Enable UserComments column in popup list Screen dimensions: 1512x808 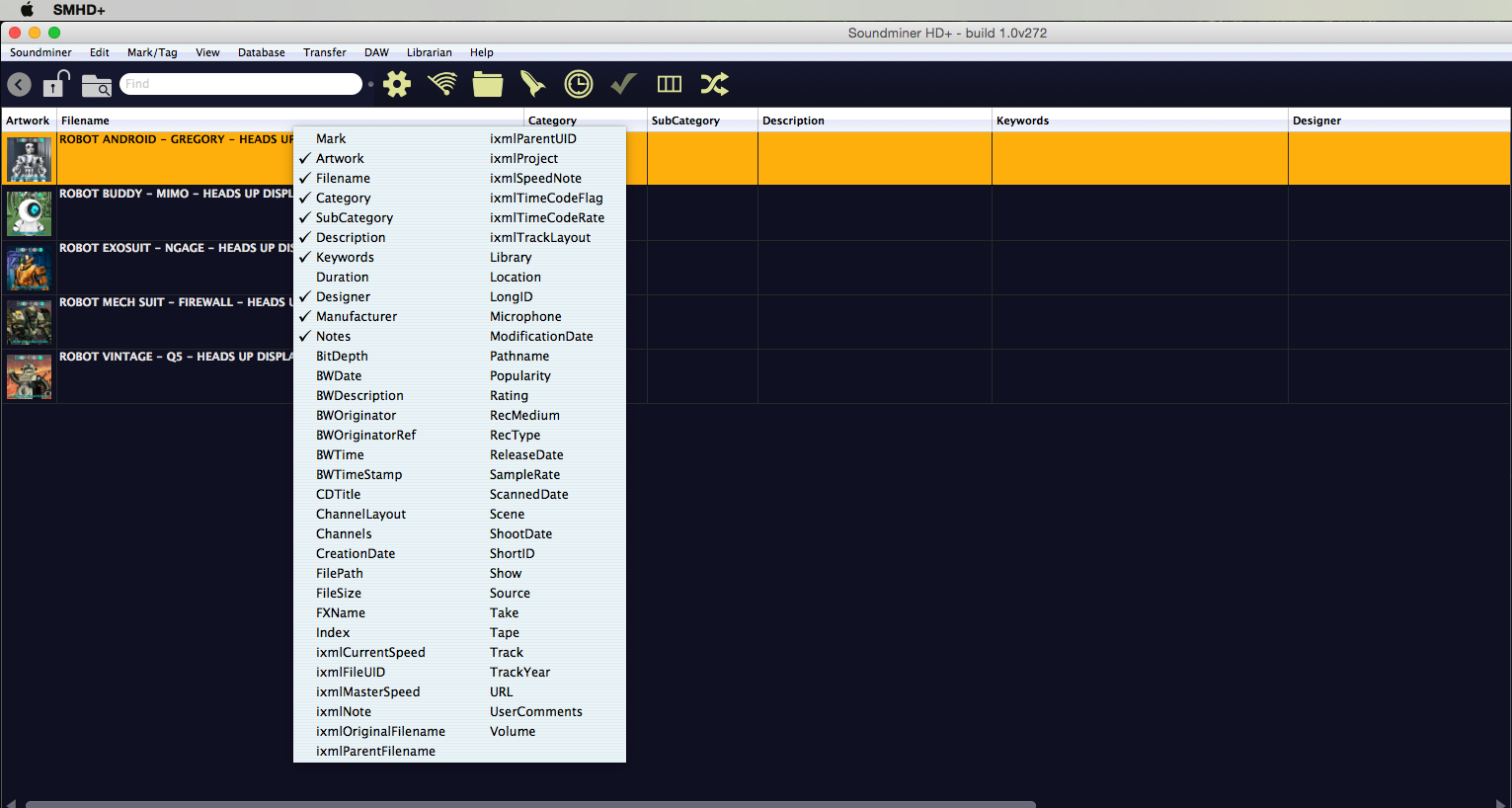point(536,711)
